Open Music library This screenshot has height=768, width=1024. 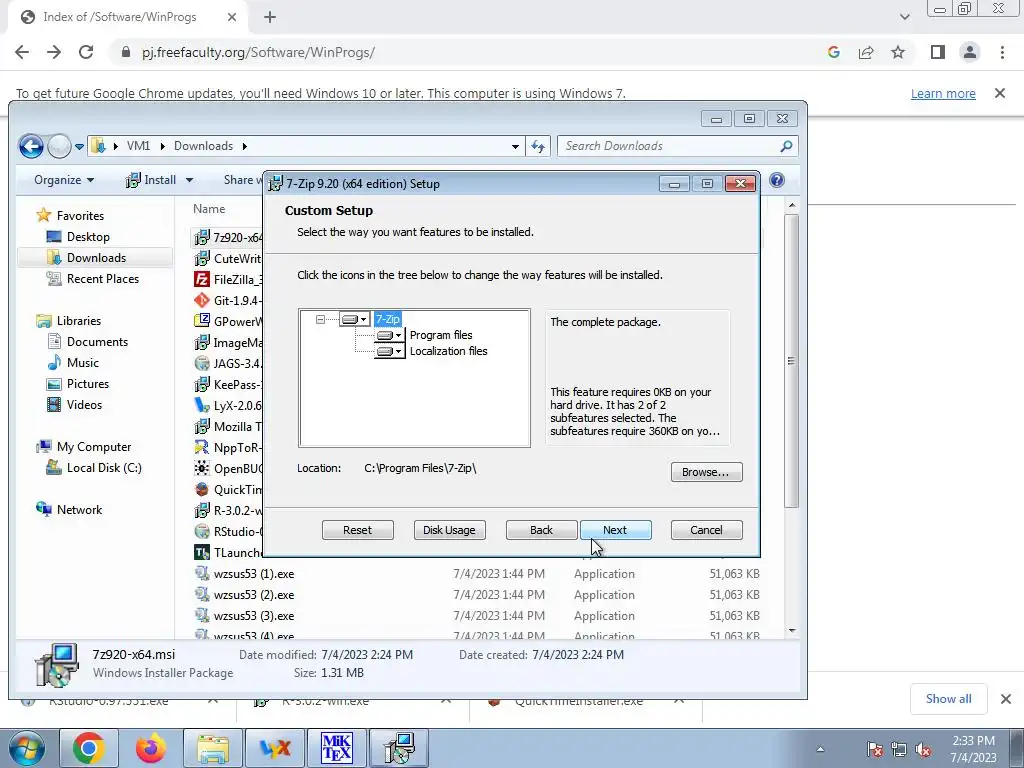[82, 362]
